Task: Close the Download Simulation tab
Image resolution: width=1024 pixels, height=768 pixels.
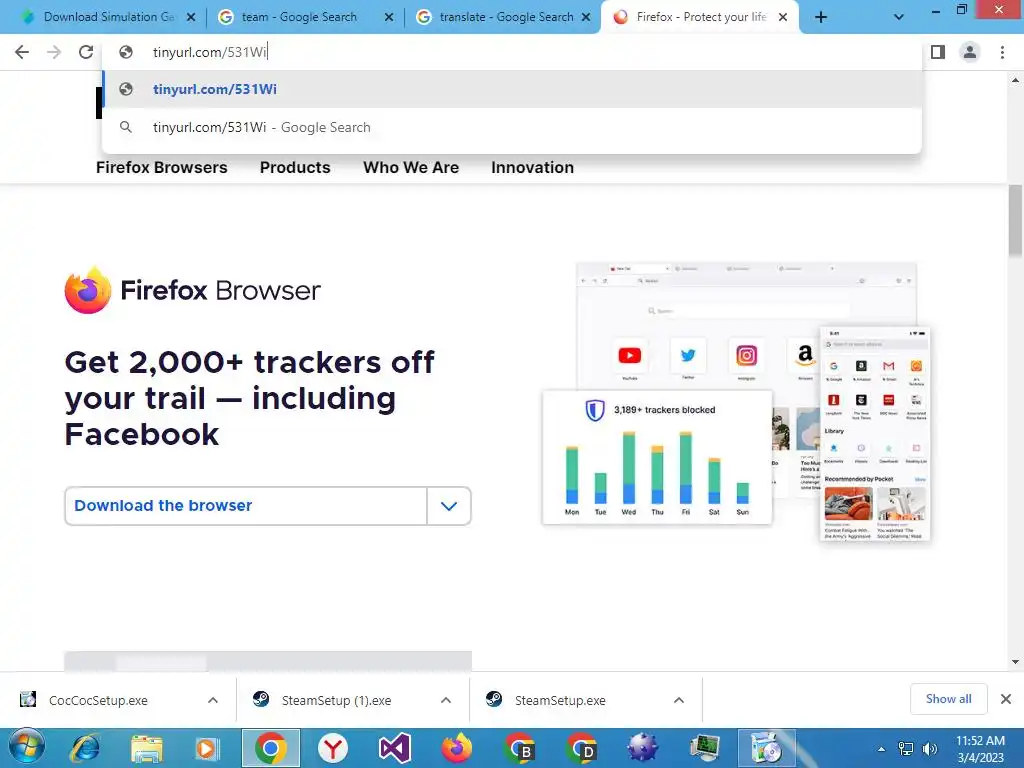Action: (191, 18)
